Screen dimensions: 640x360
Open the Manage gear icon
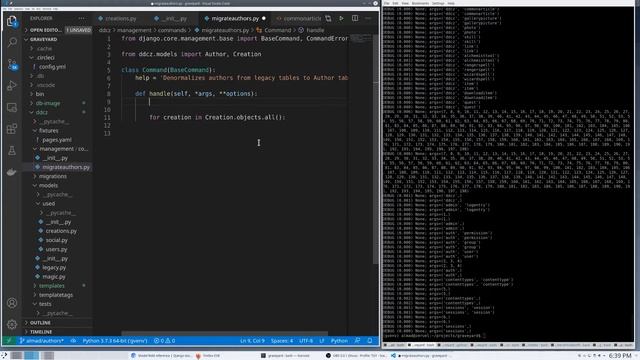click(x=12, y=324)
